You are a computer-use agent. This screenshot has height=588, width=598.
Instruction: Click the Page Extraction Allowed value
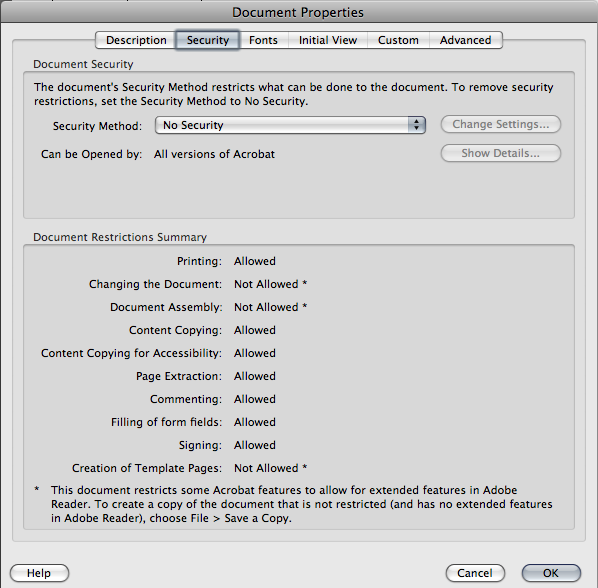tap(255, 376)
